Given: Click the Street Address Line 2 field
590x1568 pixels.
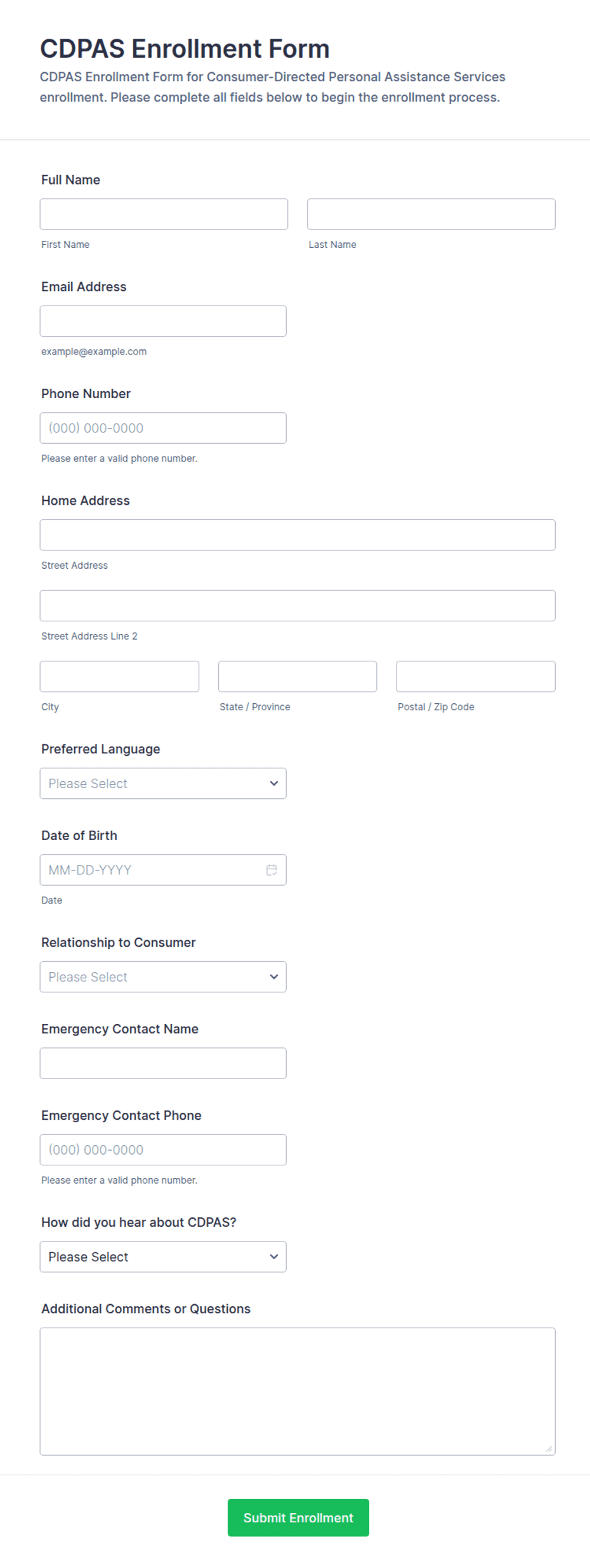Looking at the screenshot, I should (298, 606).
